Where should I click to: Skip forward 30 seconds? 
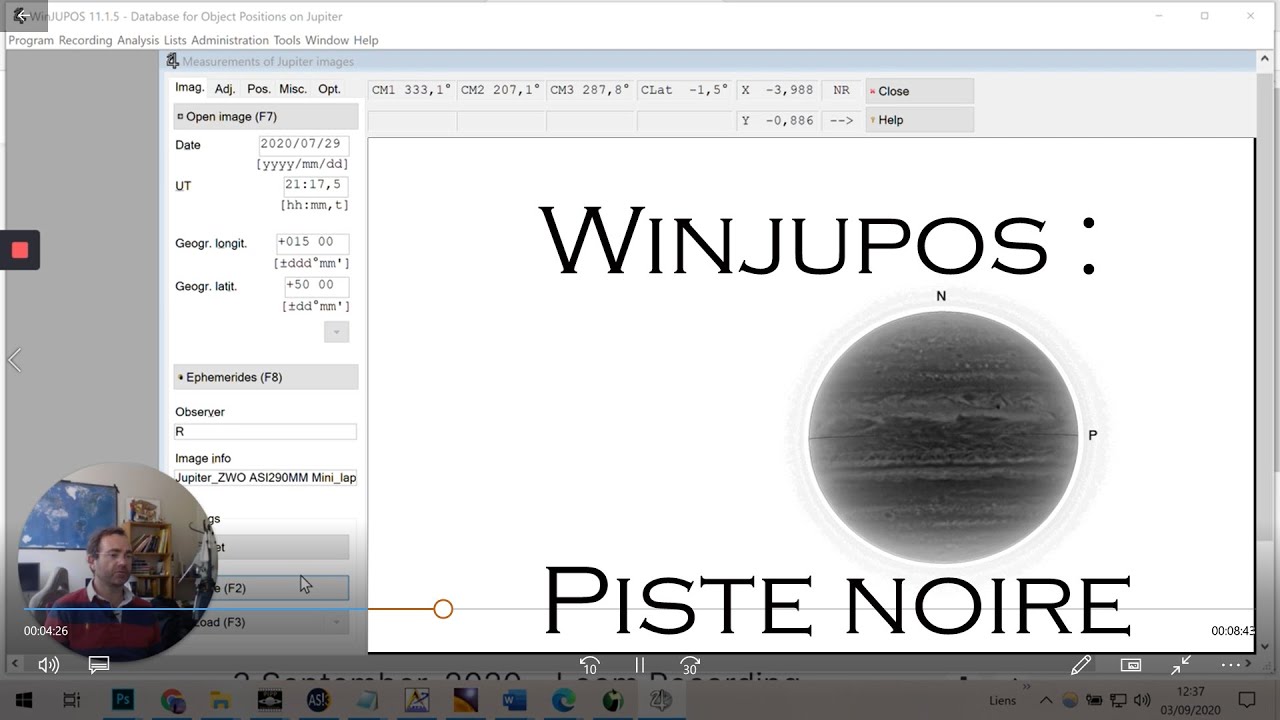pyautogui.click(x=690, y=665)
